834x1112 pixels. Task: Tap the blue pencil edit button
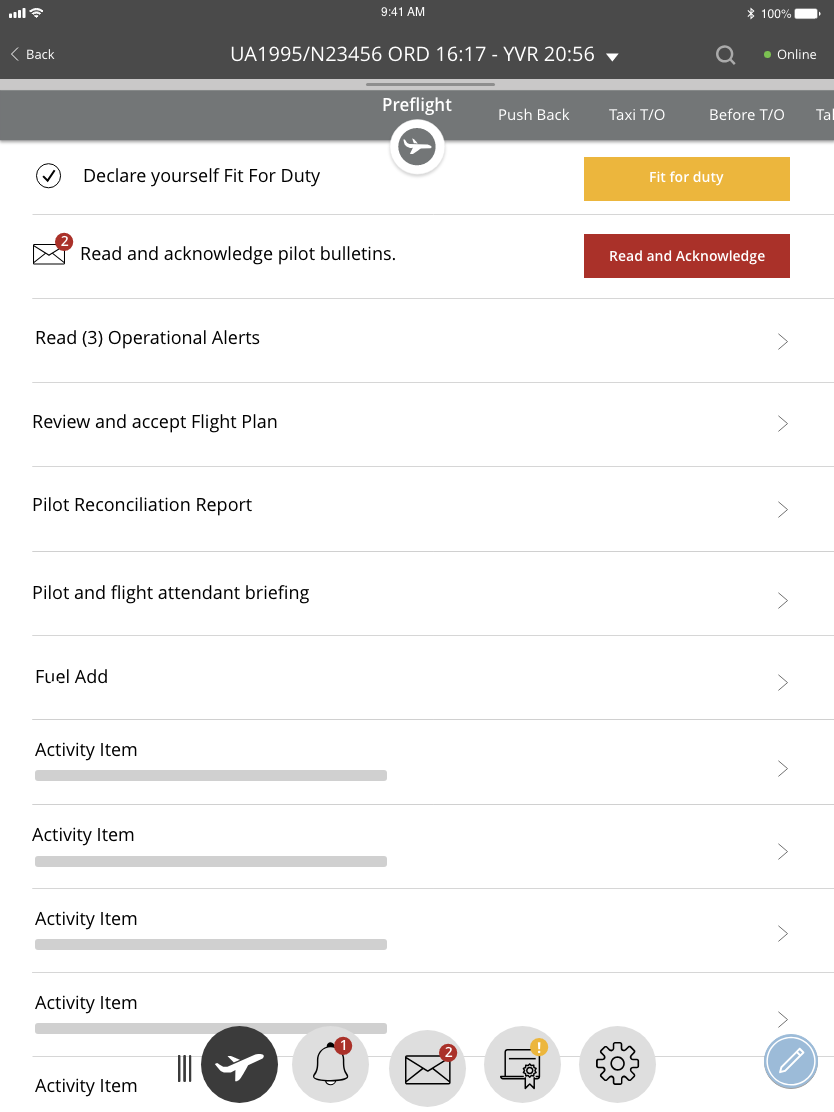coord(791,1061)
